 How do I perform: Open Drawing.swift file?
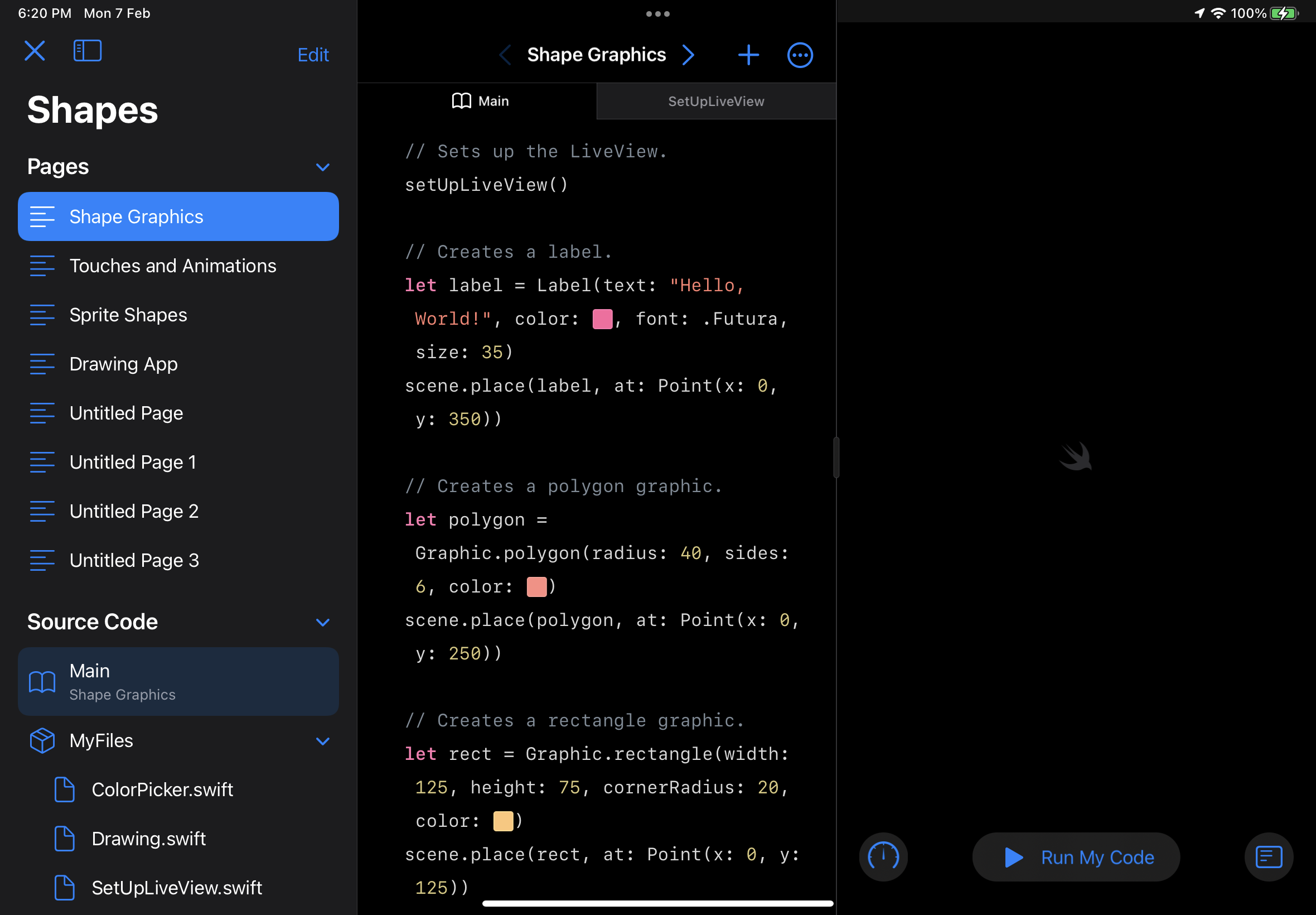click(178, 839)
